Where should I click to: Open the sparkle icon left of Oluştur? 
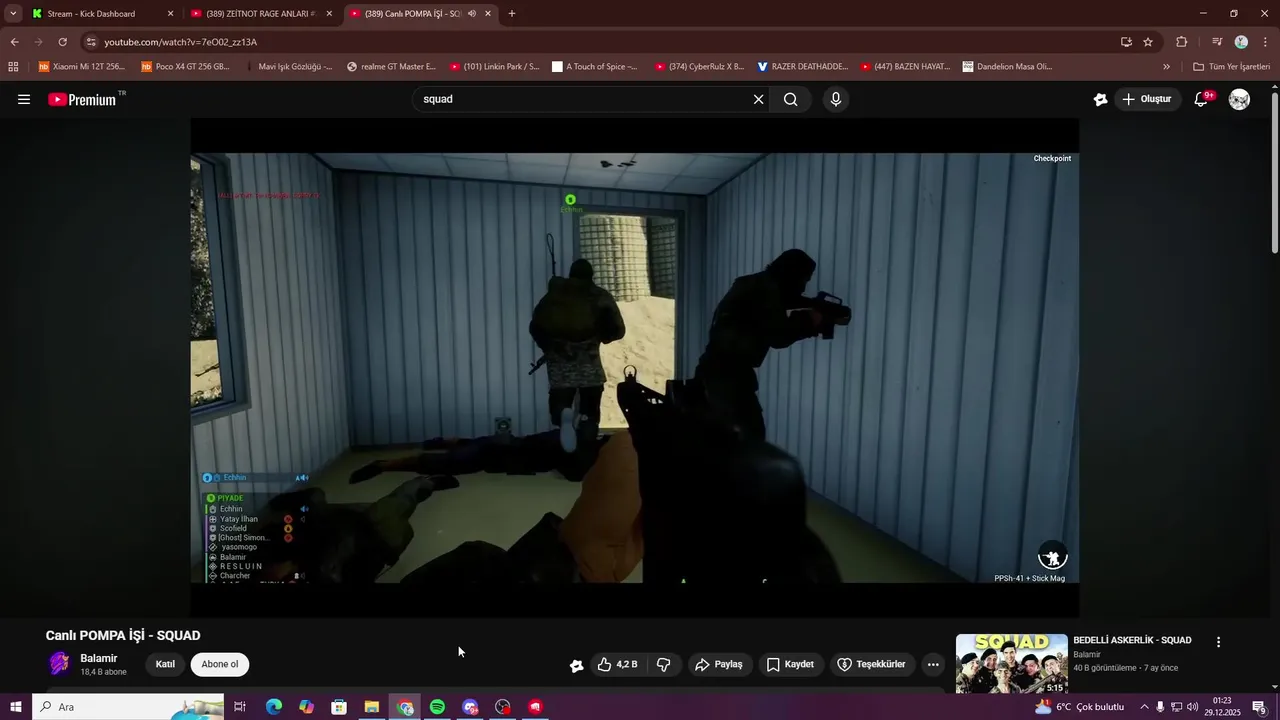(x=1100, y=99)
